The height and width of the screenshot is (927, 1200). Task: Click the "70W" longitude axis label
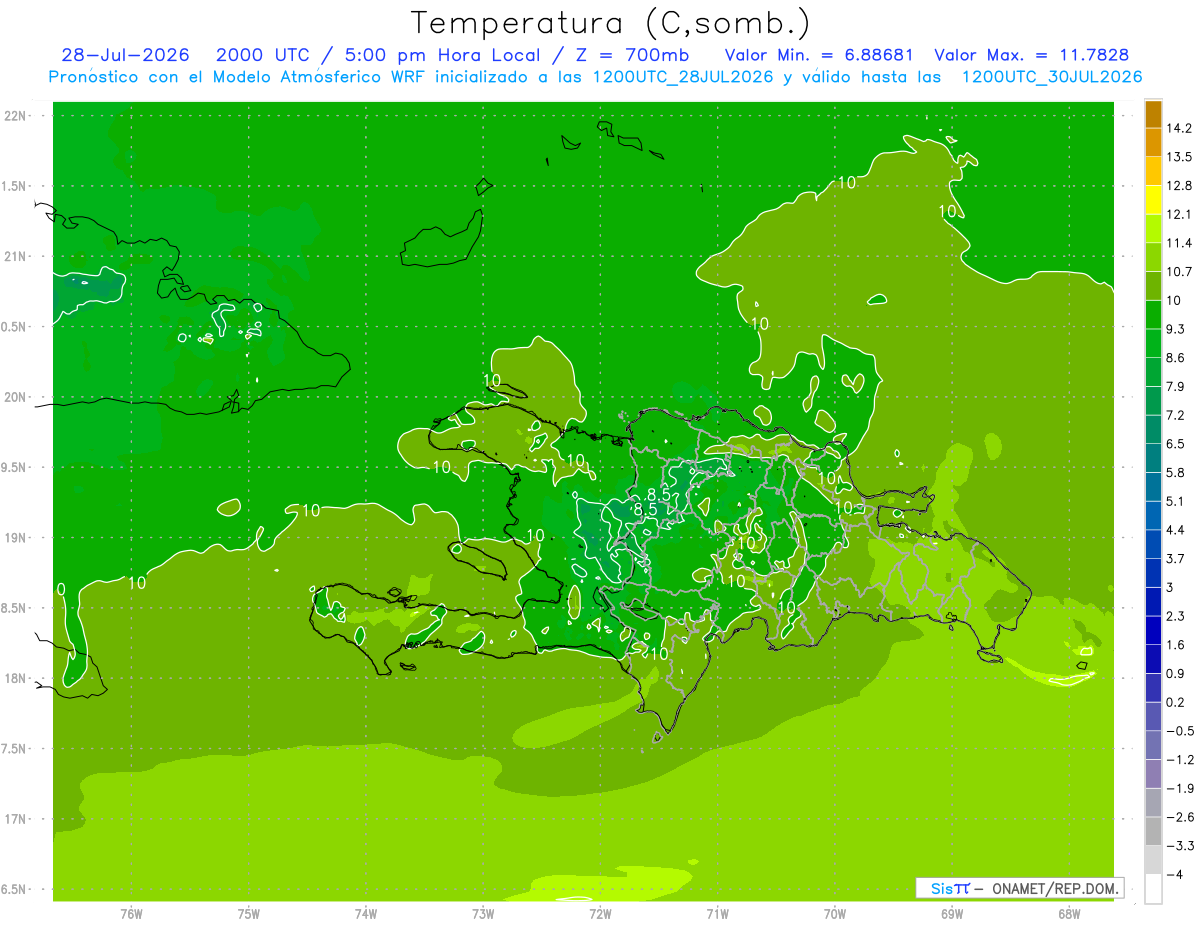click(835, 913)
